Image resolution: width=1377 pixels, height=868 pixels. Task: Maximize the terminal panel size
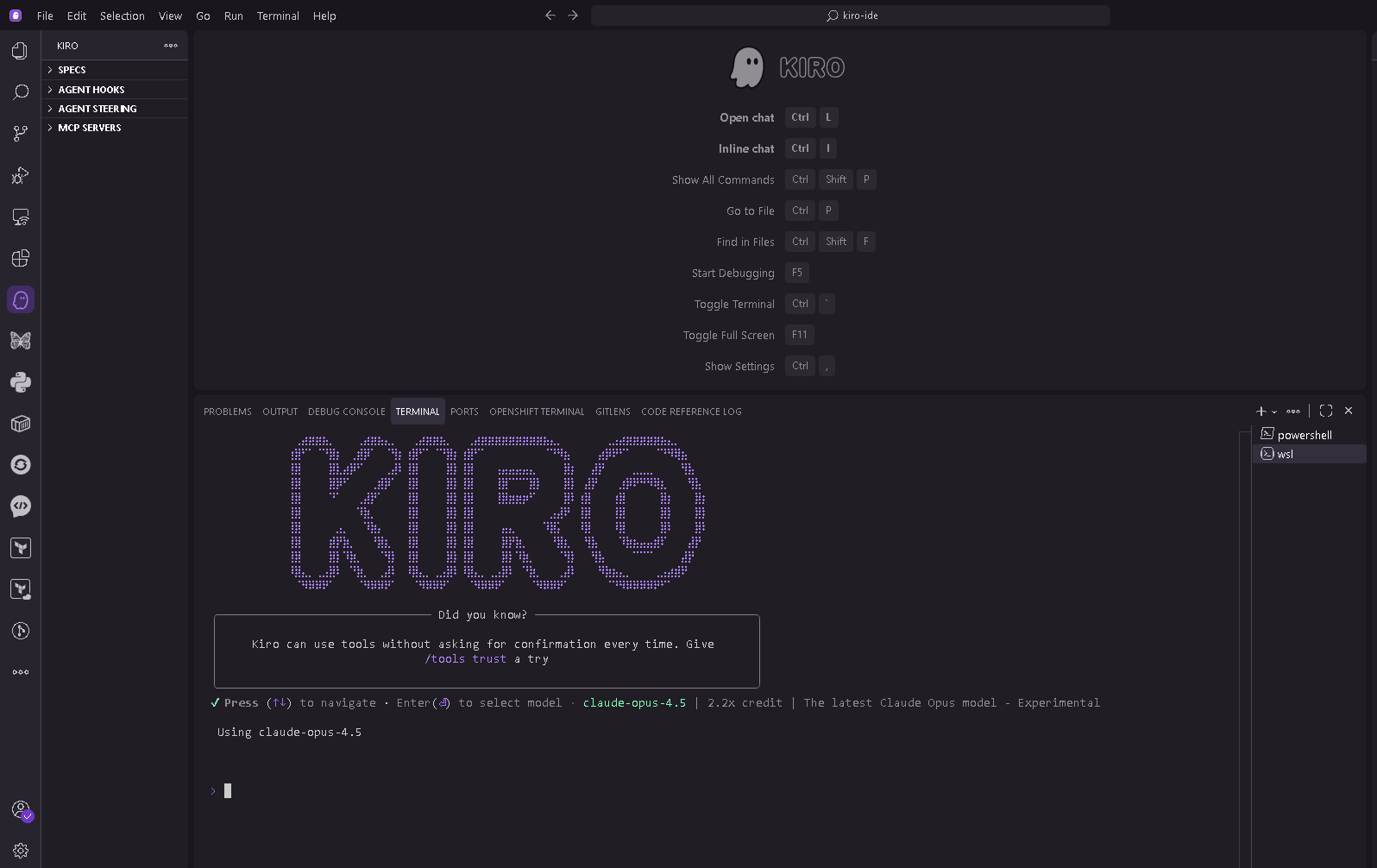(1326, 411)
